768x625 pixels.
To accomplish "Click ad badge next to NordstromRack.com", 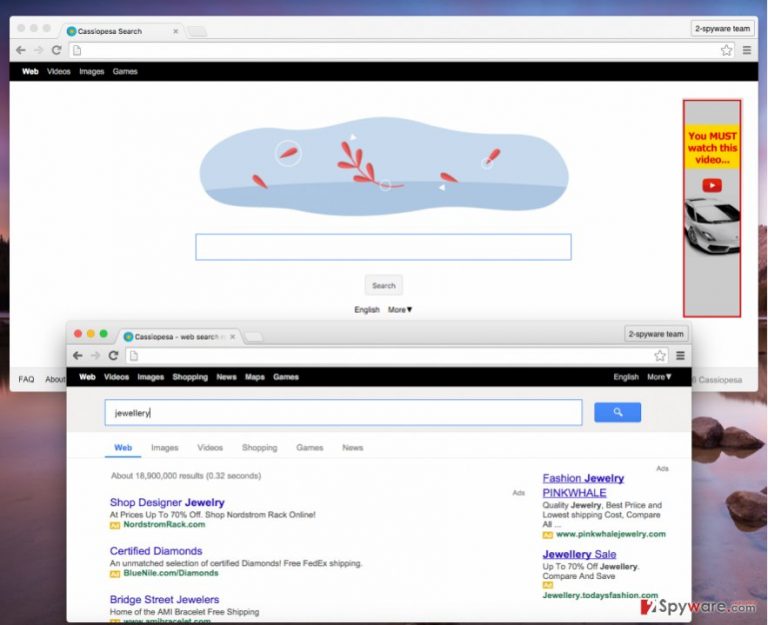I will pos(115,526).
